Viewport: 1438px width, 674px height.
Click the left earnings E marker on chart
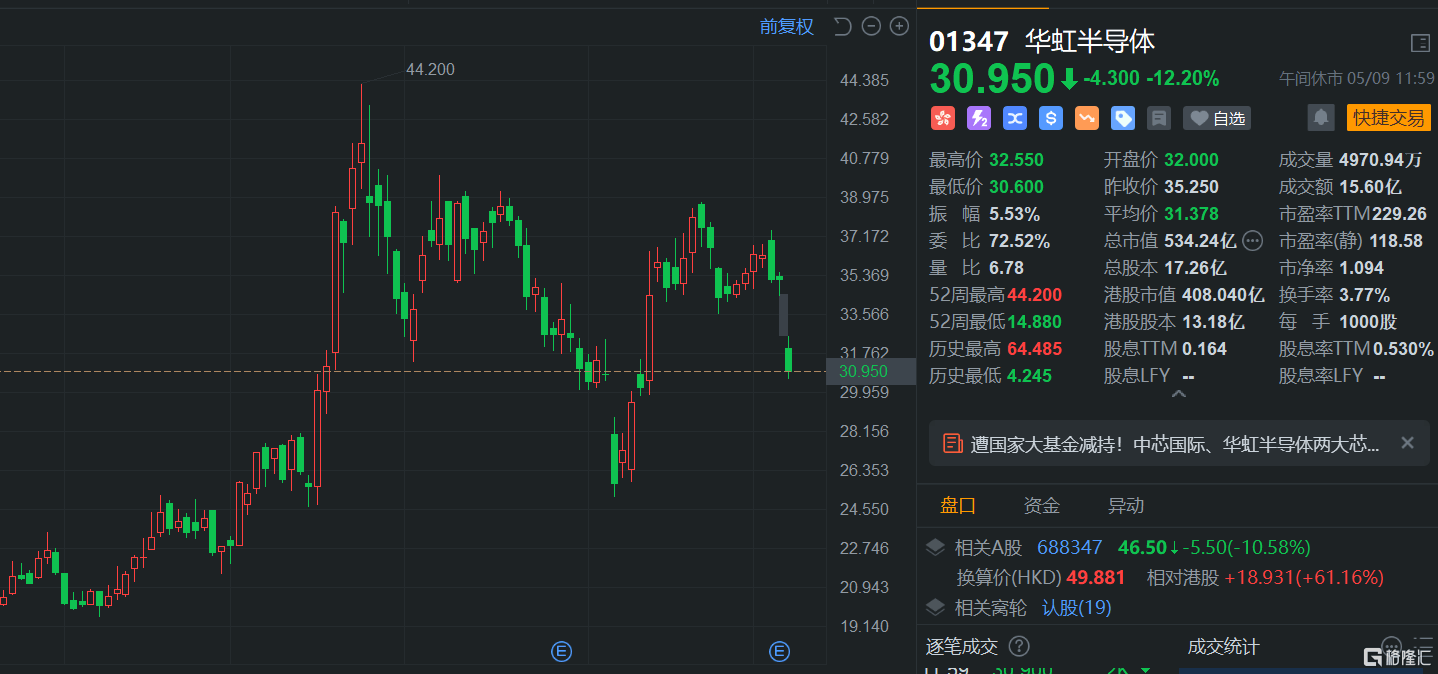coord(561,652)
